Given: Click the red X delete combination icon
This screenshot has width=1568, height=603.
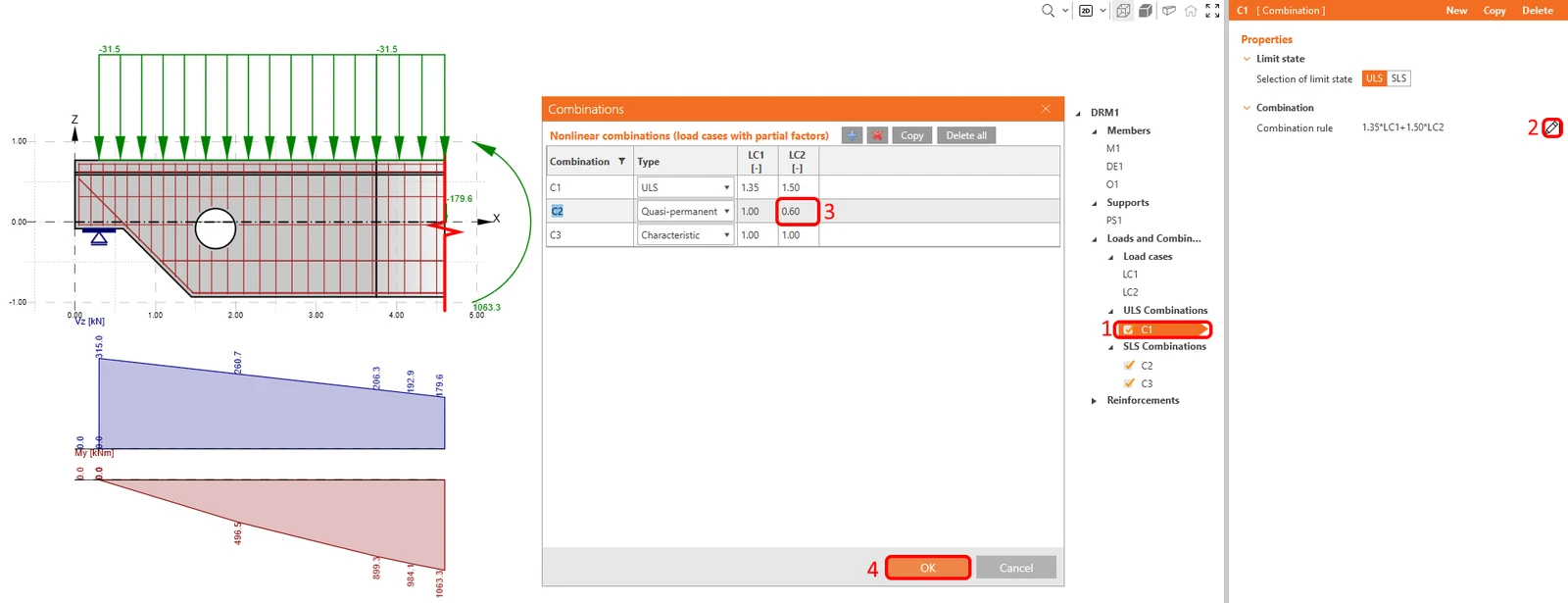Looking at the screenshot, I should point(877,135).
